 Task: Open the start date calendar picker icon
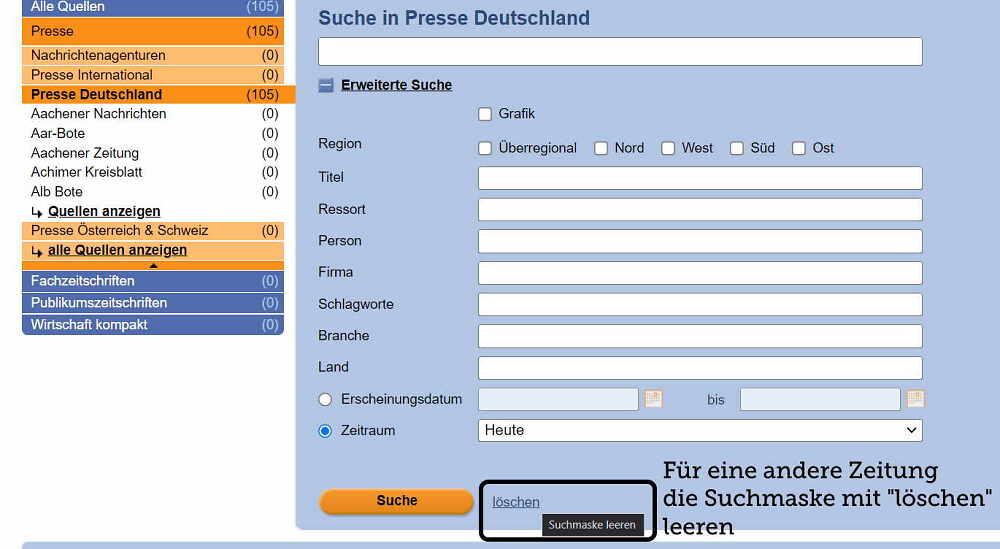(x=653, y=399)
